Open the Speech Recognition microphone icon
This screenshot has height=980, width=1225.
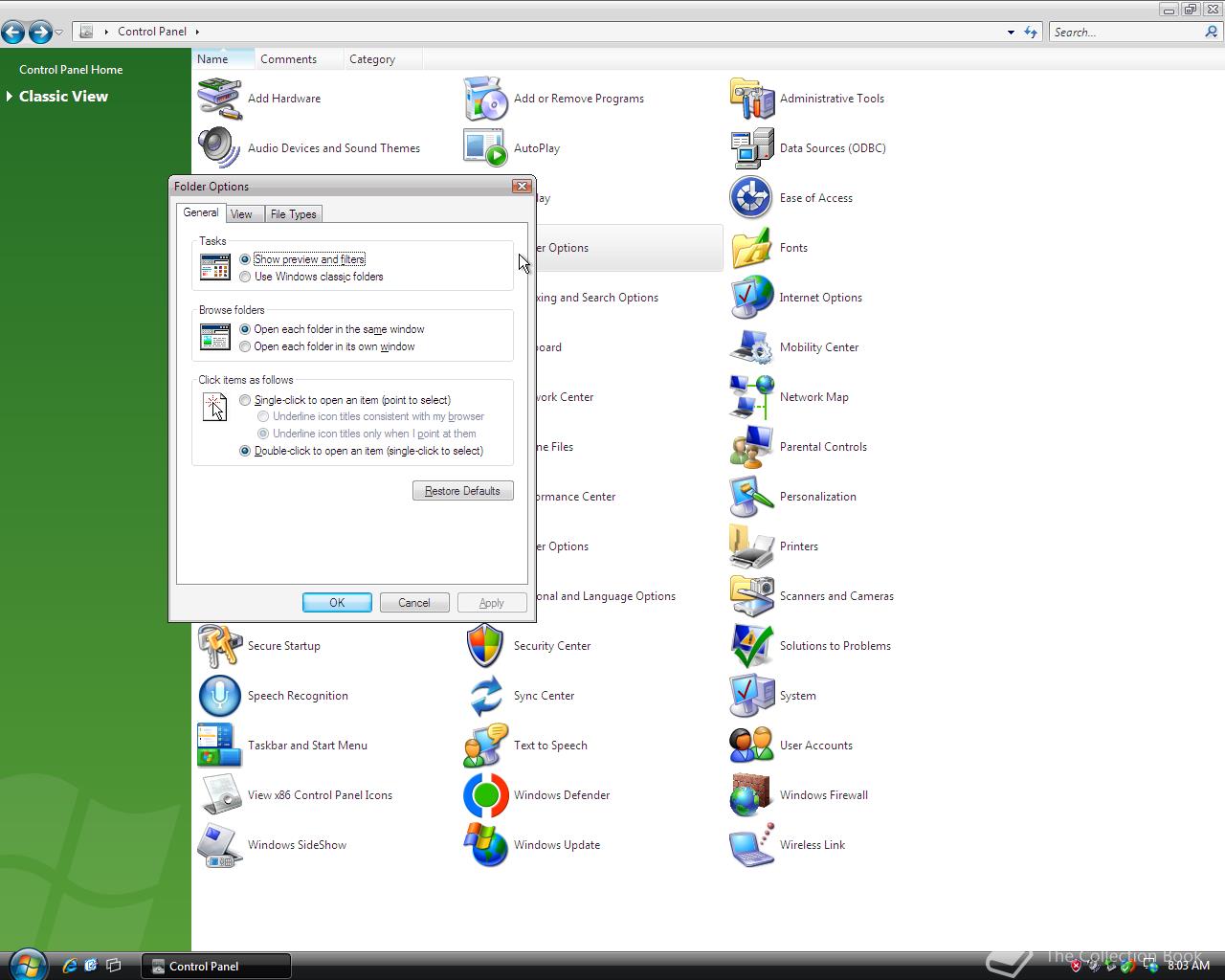(x=219, y=696)
